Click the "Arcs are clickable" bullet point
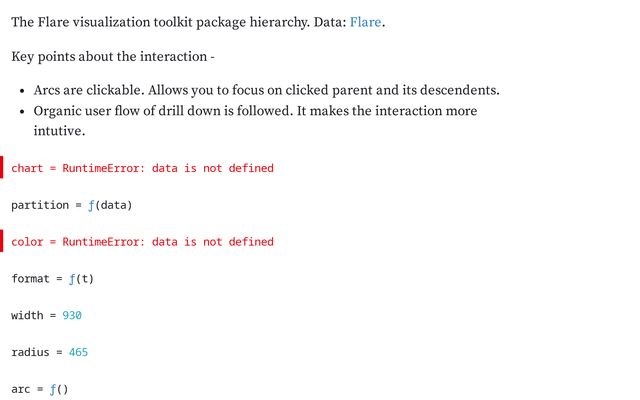The width and height of the screenshot is (640, 400). point(265,90)
